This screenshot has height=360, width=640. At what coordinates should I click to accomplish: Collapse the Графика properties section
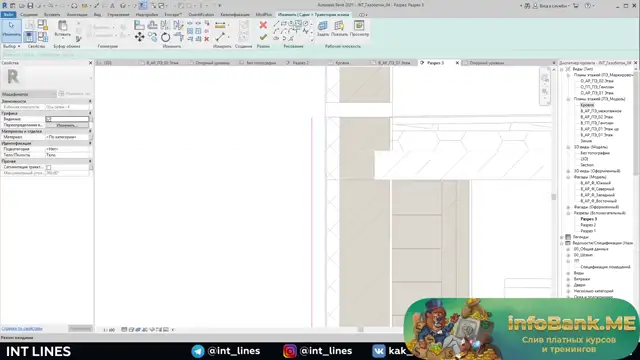90,113
